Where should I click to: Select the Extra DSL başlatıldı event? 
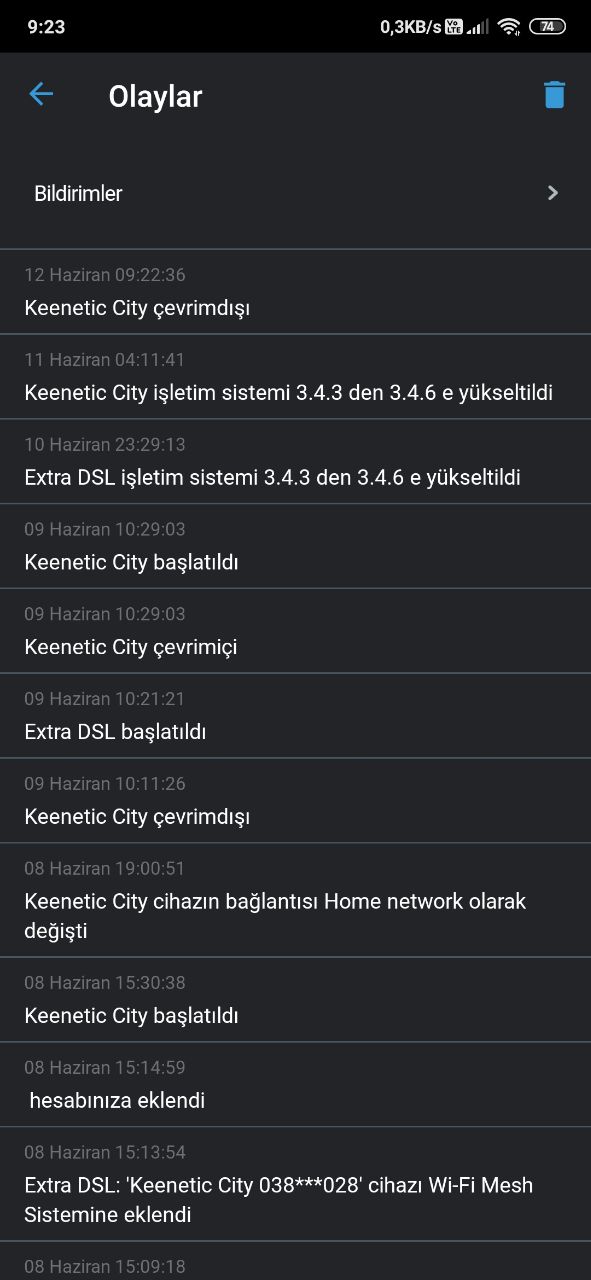pyautogui.click(x=295, y=716)
